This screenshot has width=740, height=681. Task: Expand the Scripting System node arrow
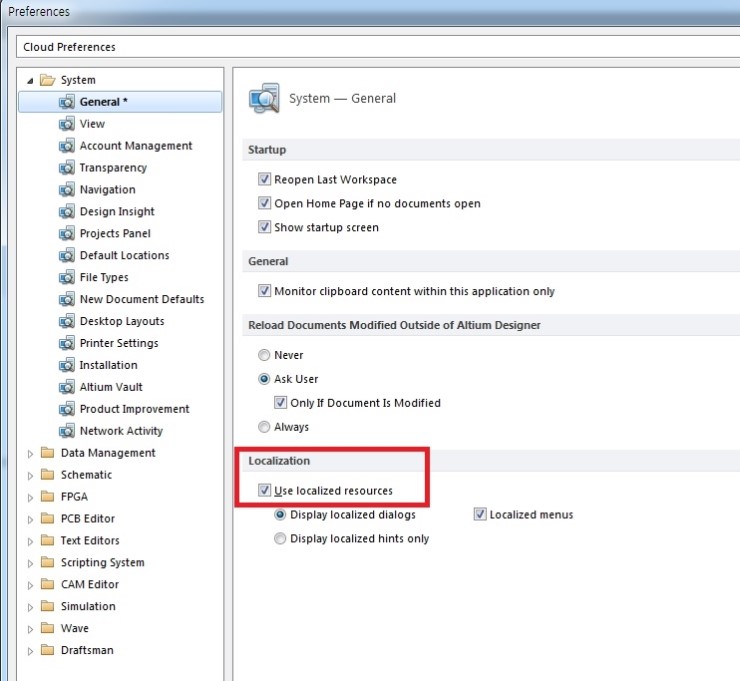tap(30, 563)
